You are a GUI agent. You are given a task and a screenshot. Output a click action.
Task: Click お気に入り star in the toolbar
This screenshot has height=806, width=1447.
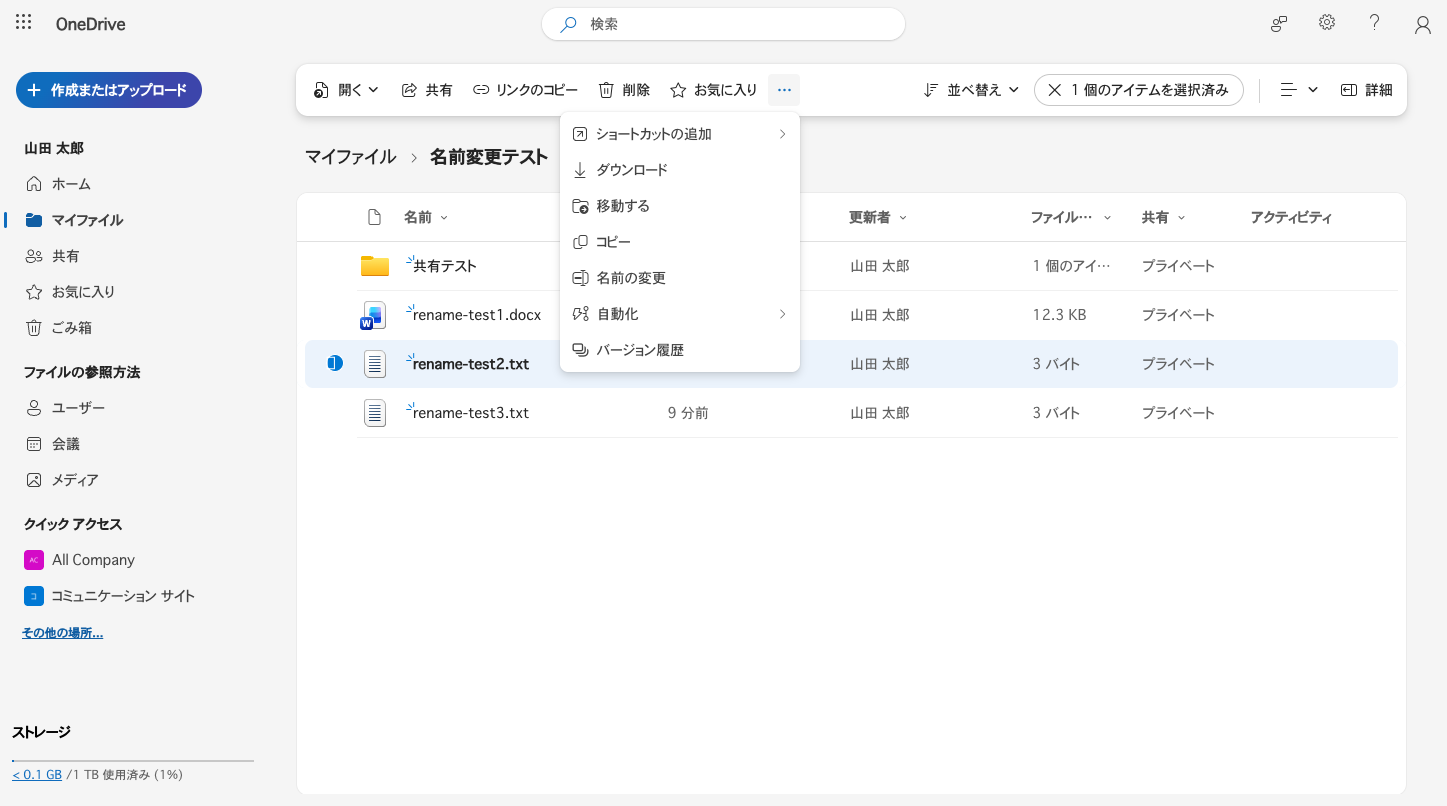714,90
